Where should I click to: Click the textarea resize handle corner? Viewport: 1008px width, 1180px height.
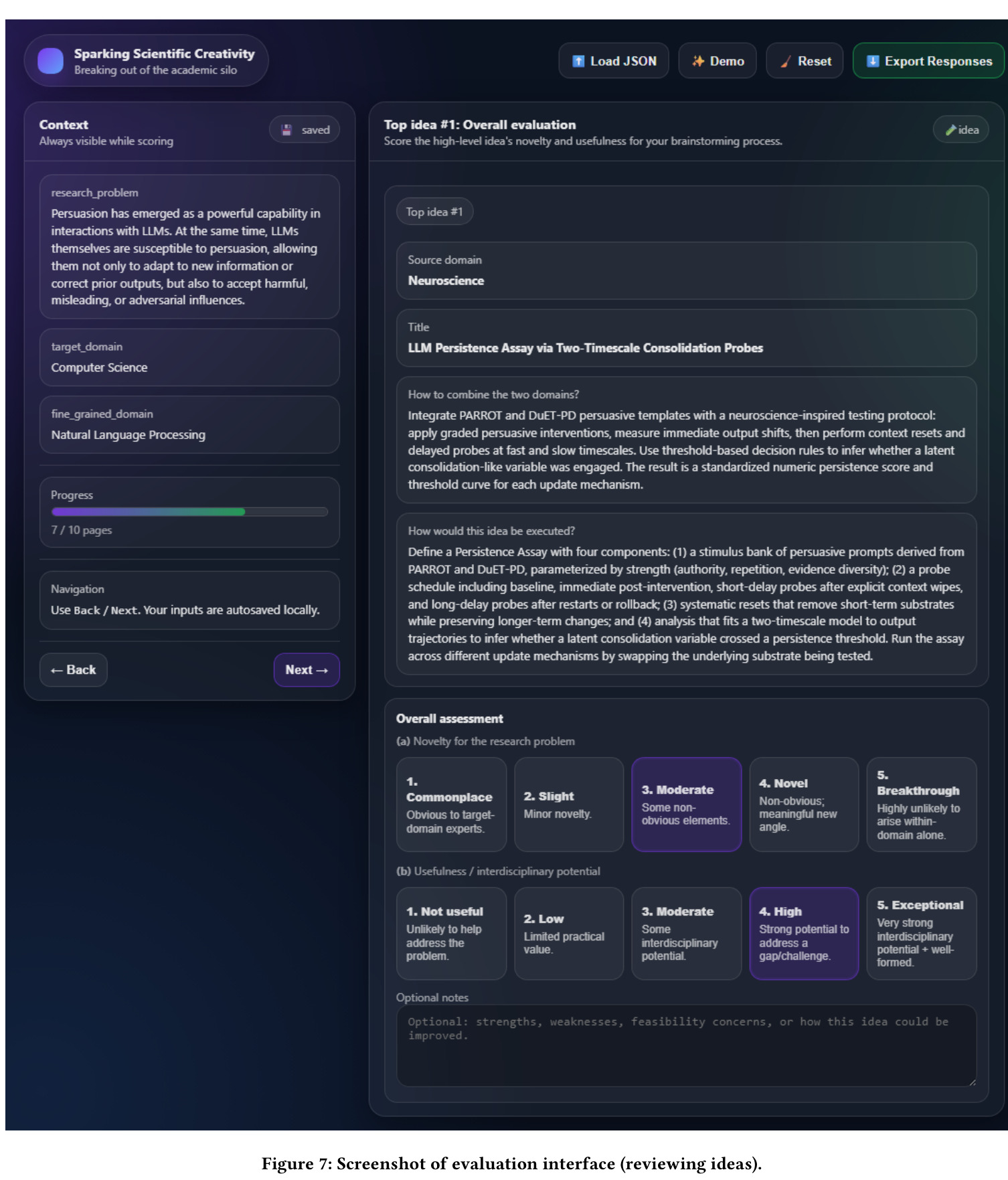(x=972, y=1082)
